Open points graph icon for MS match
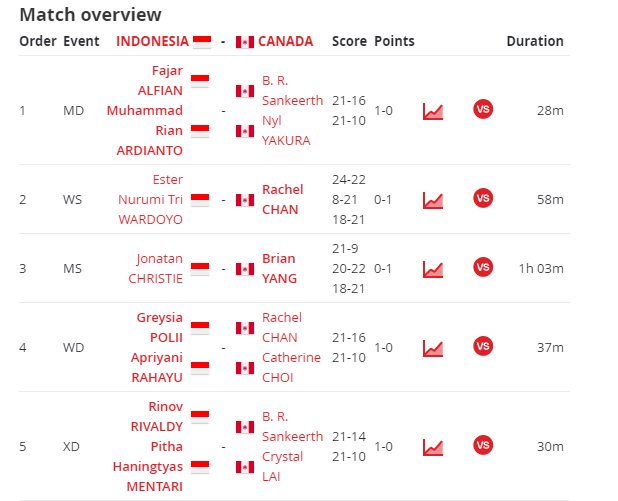This screenshot has width=618, height=501. point(433,269)
